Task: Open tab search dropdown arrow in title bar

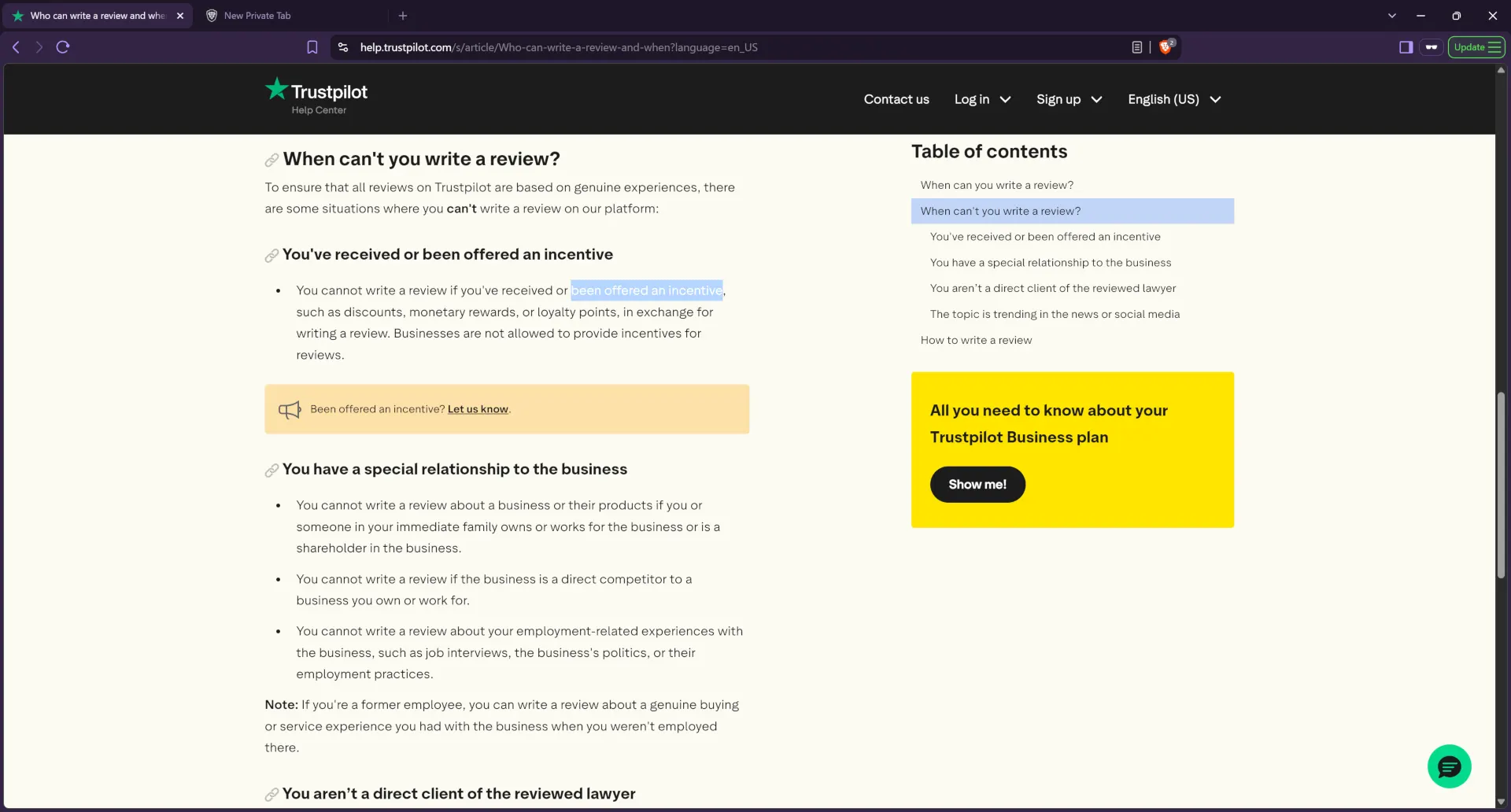Action: (x=1391, y=16)
